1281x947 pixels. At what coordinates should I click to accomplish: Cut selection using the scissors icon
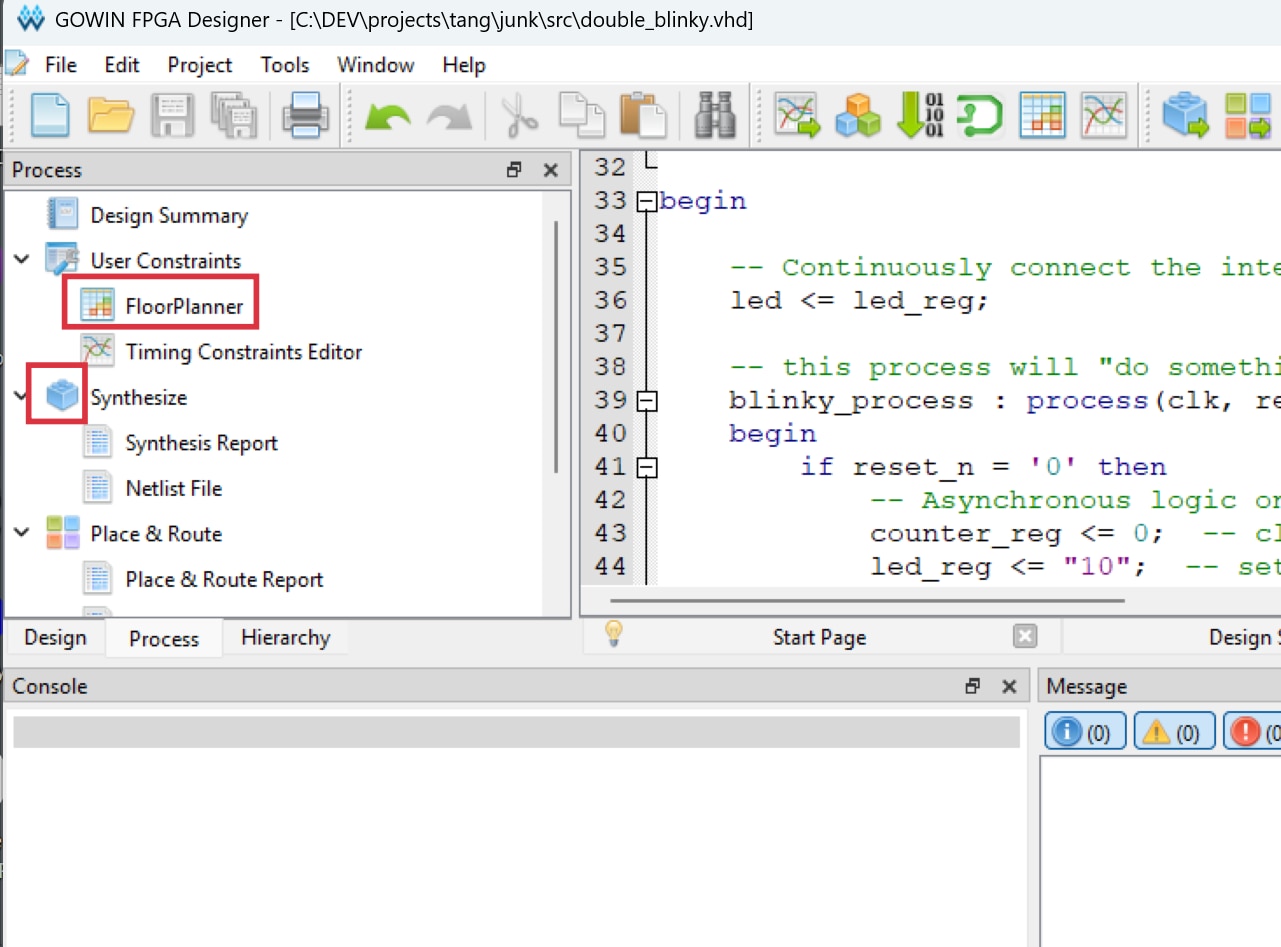coord(519,114)
